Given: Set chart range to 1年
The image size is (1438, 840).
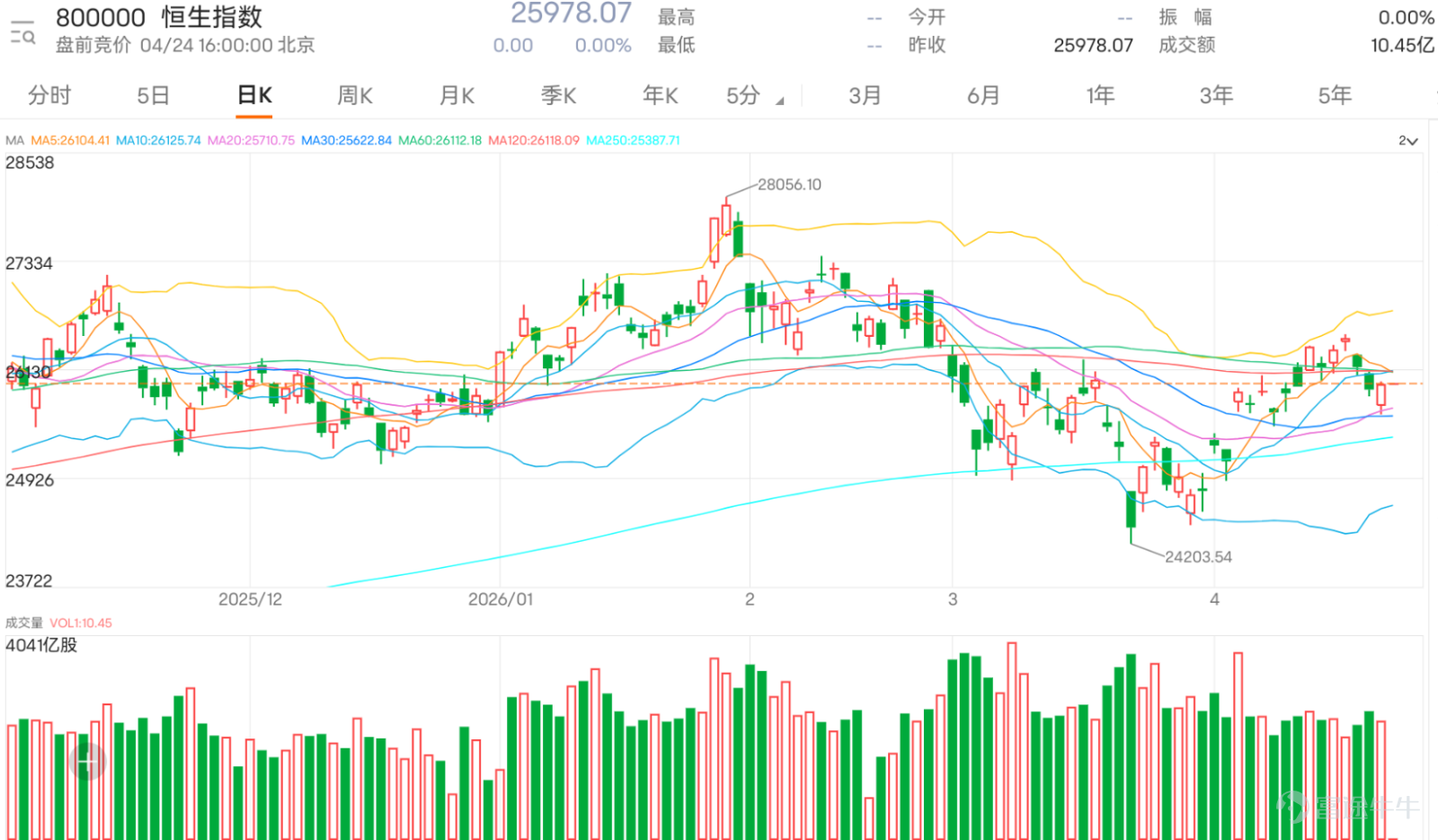Looking at the screenshot, I should [x=1100, y=95].
